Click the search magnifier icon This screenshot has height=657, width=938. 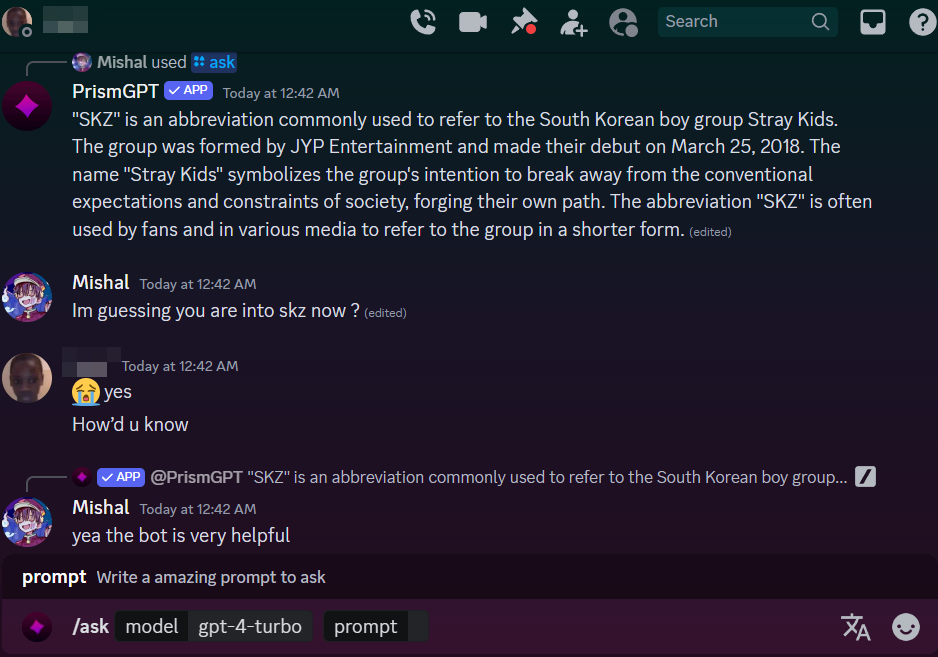tap(820, 22)
